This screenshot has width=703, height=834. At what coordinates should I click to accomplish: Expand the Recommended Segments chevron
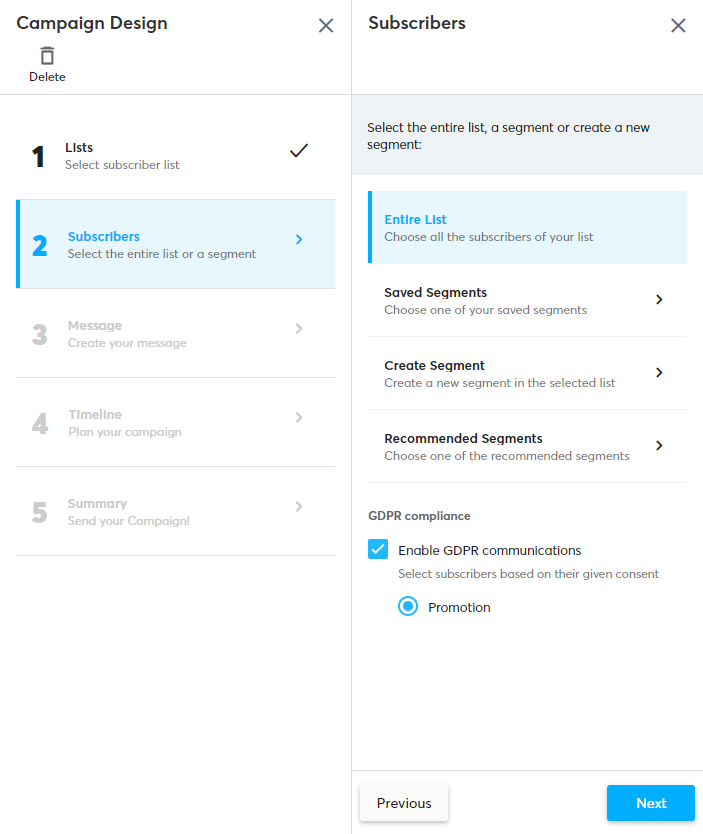point(659,445)
